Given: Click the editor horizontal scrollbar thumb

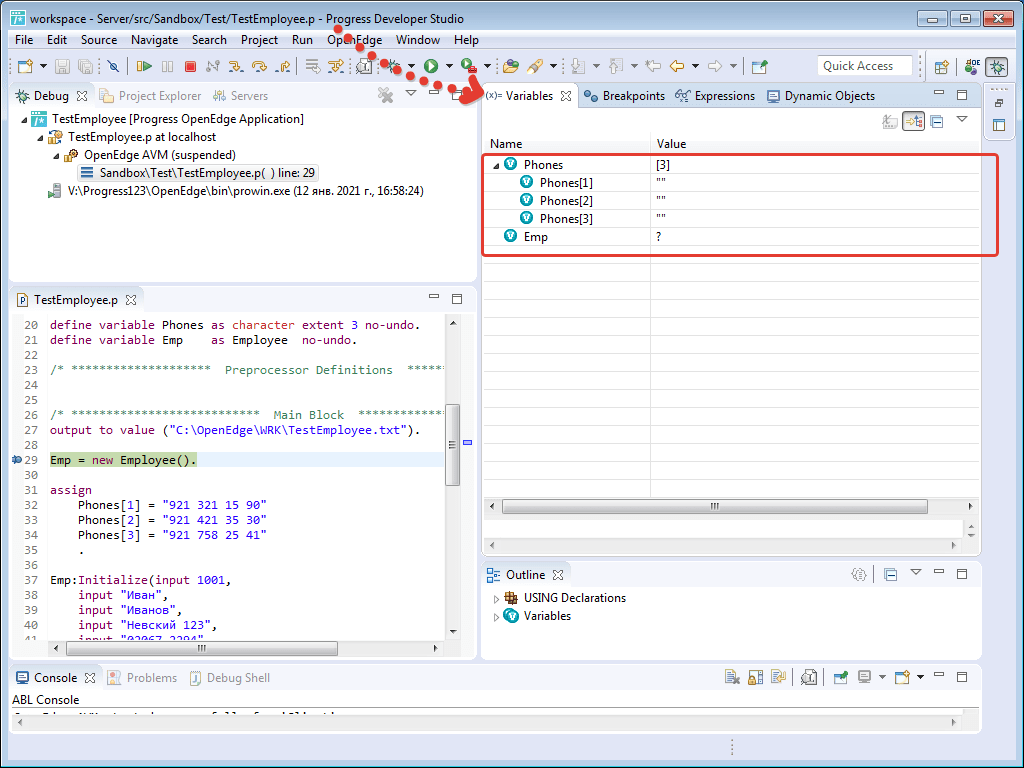Looking at the screenshot, I should pos(202,648).
